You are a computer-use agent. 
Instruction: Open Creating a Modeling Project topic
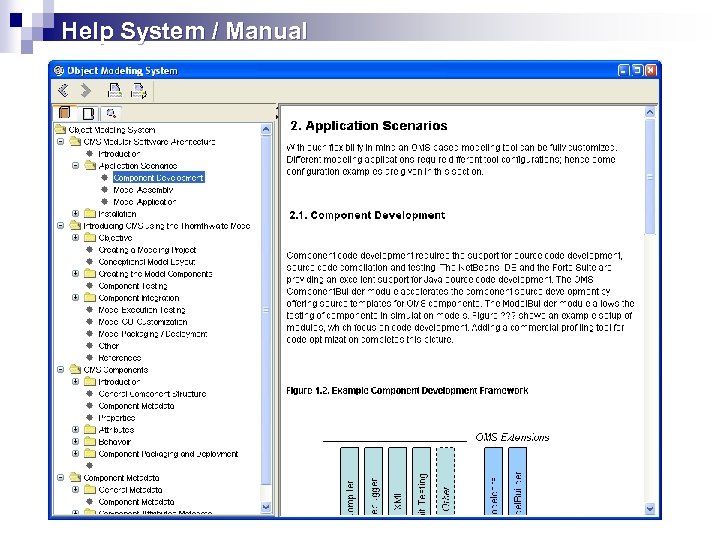147,250
